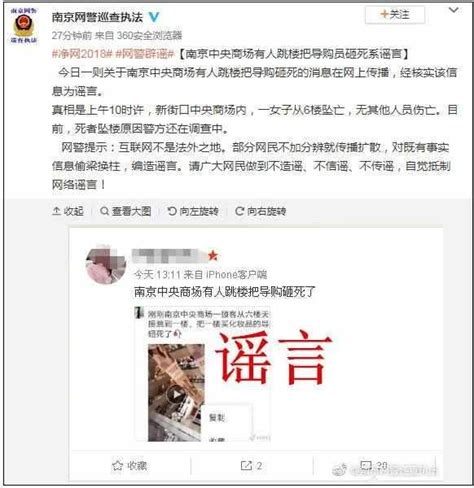The width and height of the screenshot is (474, 488).
Task: Click the blurred user avatar
Action: tap(106, 265)
